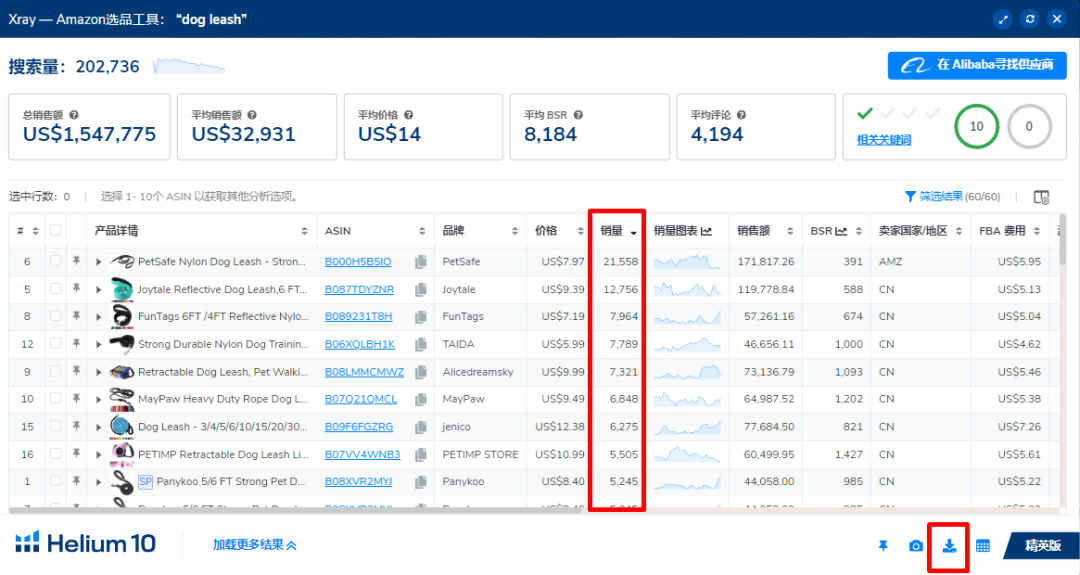Check the MayPaw row checkbox
This screenshot has width=1080, height=575.
55,399
